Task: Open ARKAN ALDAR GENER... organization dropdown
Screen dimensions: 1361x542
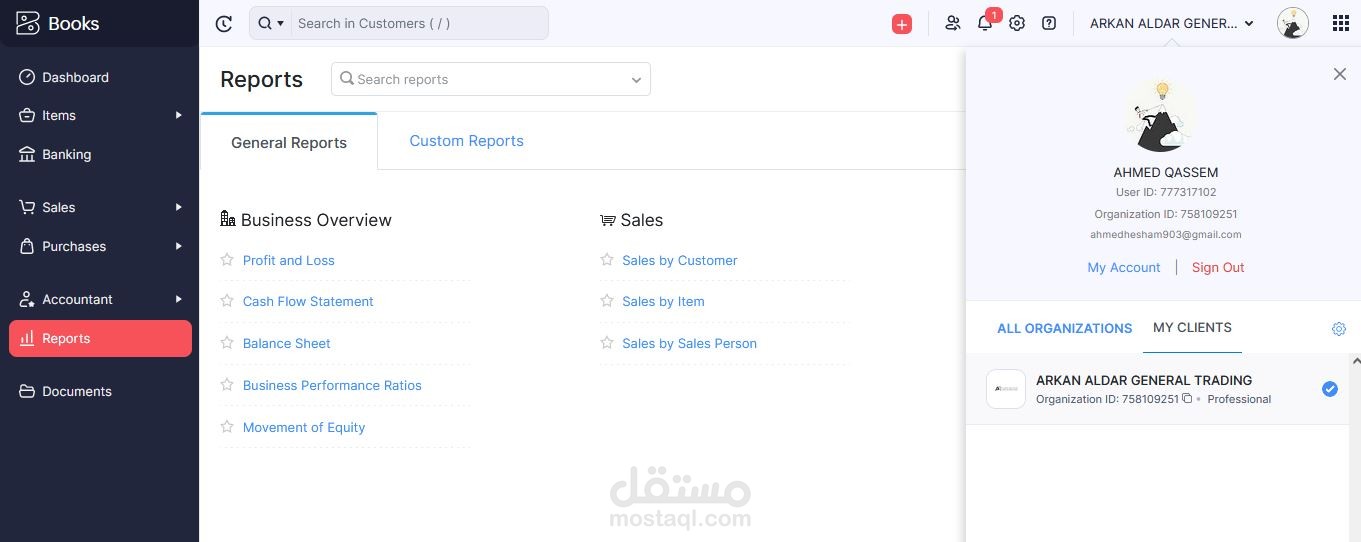Action: click(x=1172, y=23)
